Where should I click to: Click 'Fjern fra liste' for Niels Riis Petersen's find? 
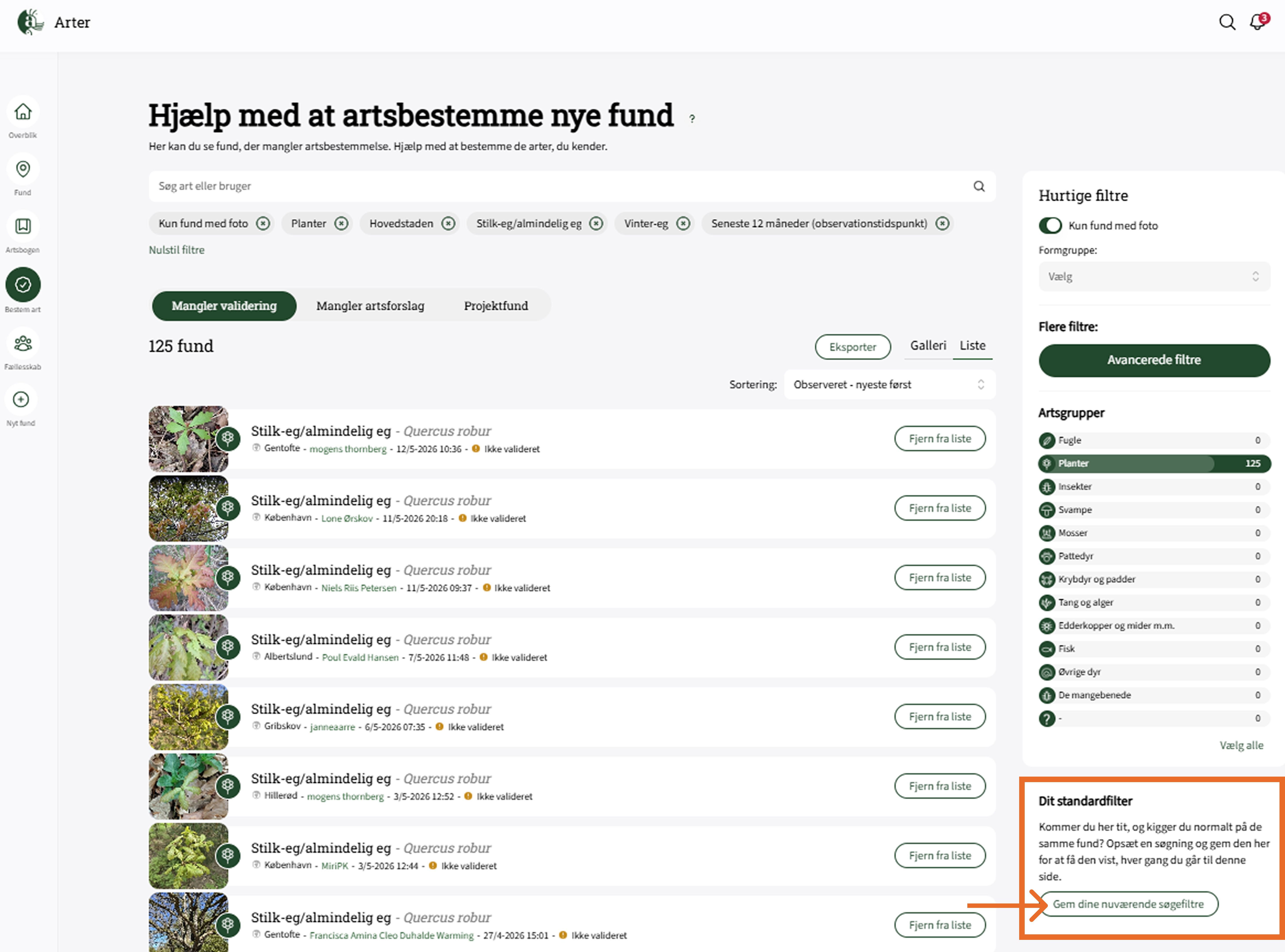(940, 577)
